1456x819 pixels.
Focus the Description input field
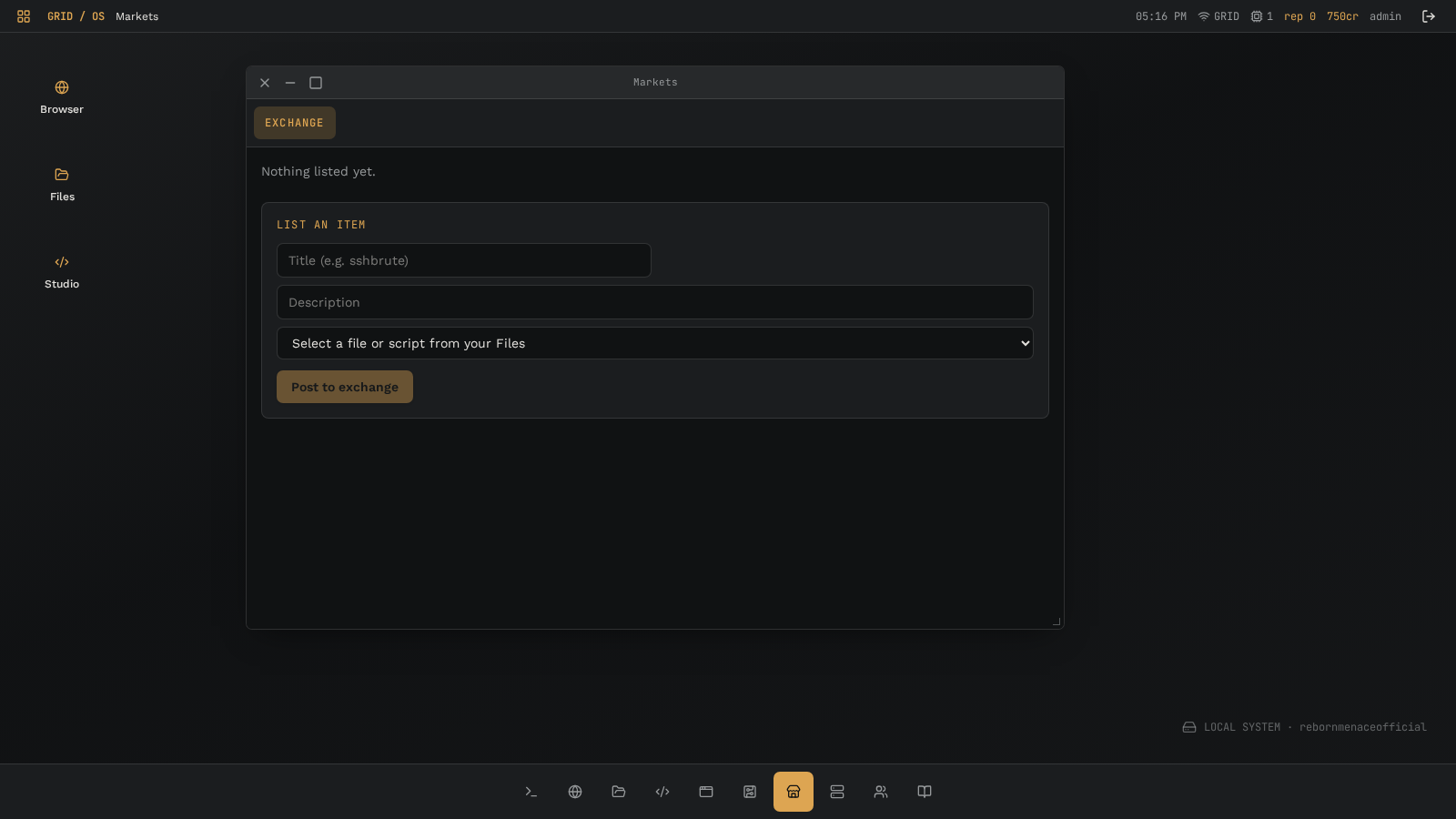pyautogui.click(x=655, y=302)
